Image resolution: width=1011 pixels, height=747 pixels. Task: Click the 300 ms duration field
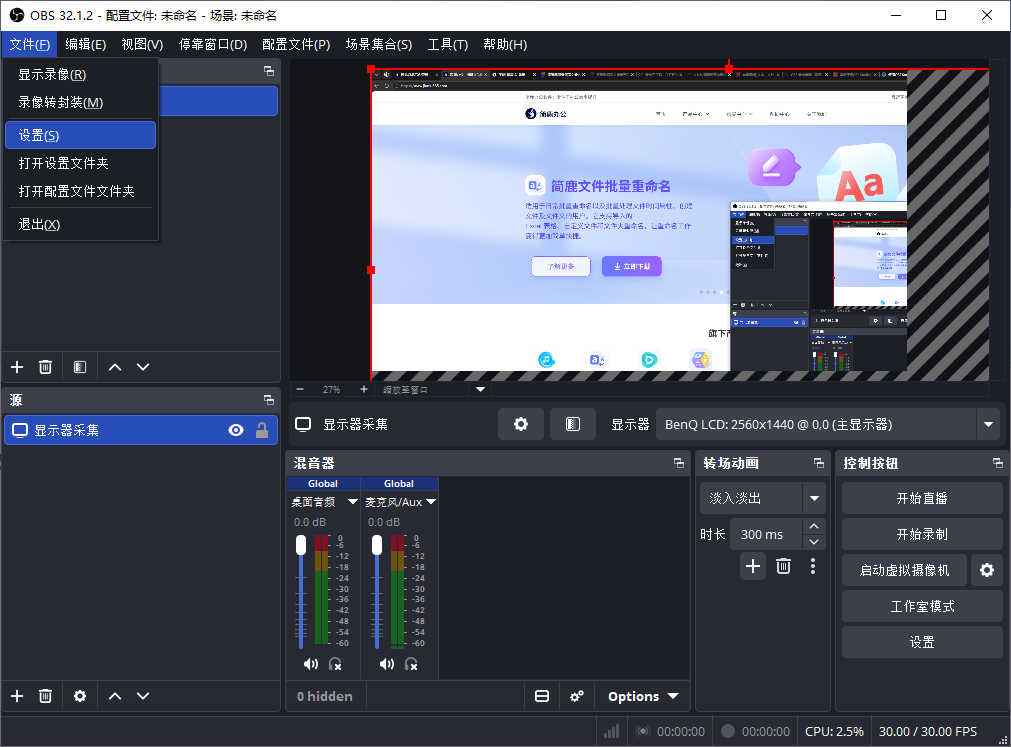766,534
